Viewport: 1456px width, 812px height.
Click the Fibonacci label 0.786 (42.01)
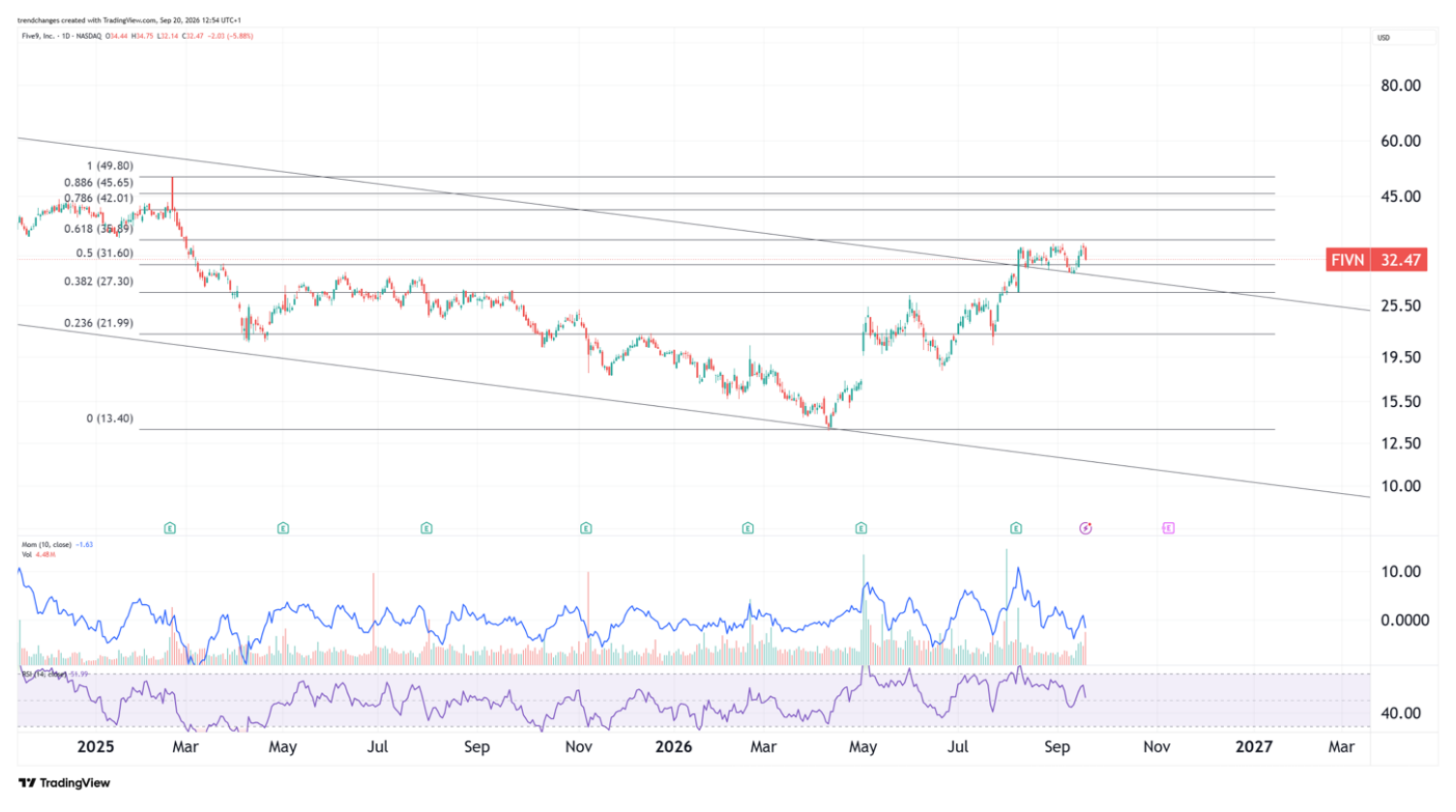click(x=99, y=198)
